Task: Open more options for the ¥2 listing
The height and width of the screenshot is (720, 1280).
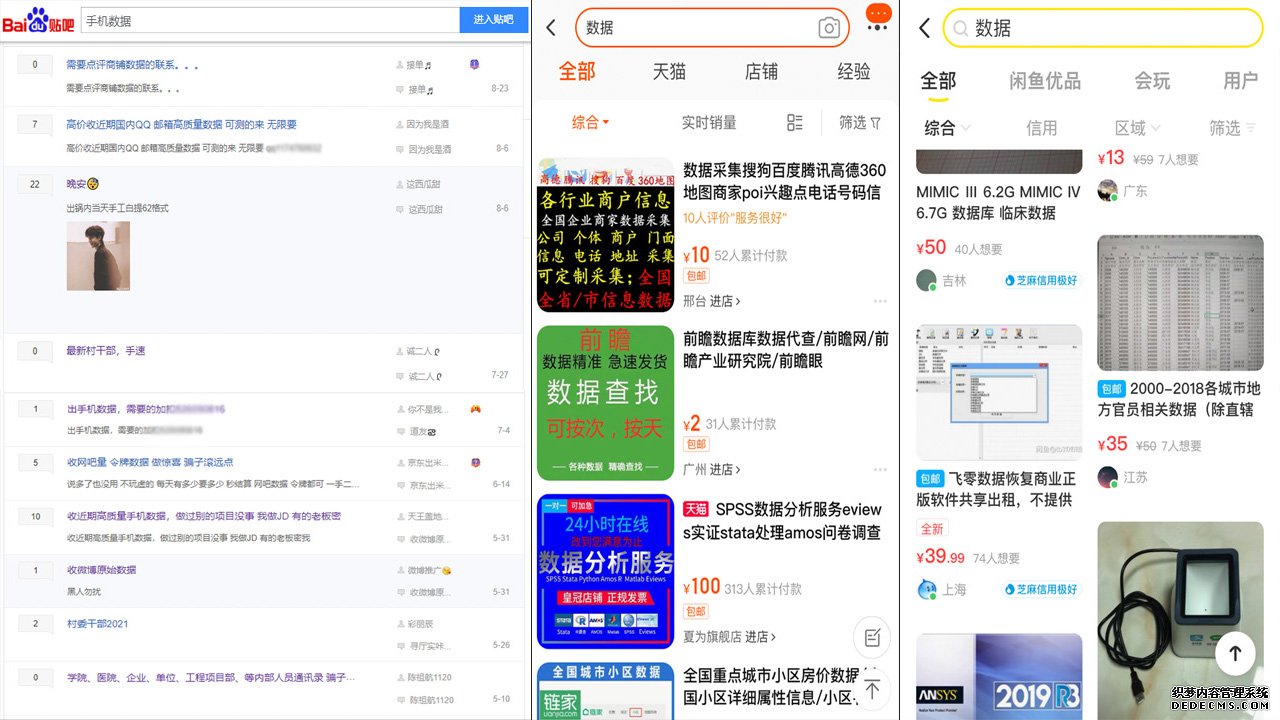Action: coord(880,469)
